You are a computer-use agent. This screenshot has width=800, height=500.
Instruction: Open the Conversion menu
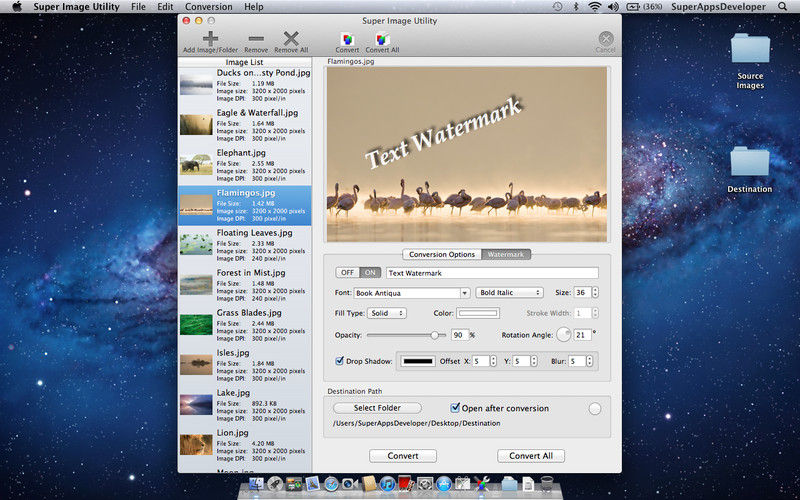(x=209, y=7)
